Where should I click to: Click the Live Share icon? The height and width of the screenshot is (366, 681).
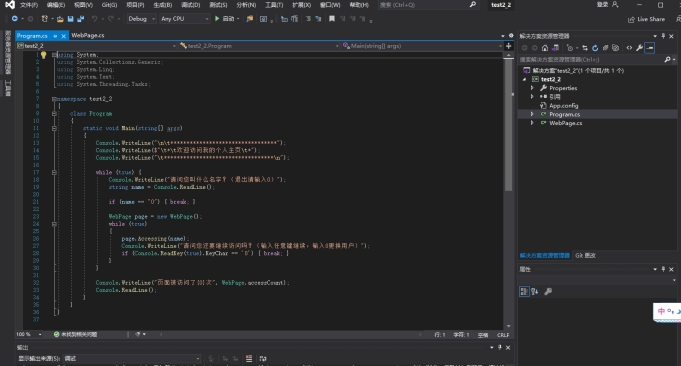[x=631, y=20]
